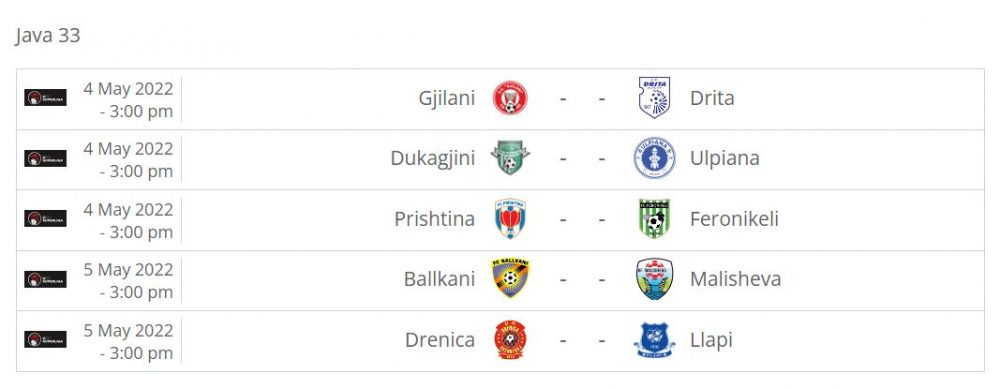This screenshot has width=1000, height=389.
Task: Click the Gjilani club crest
Action: click(510, 98)
